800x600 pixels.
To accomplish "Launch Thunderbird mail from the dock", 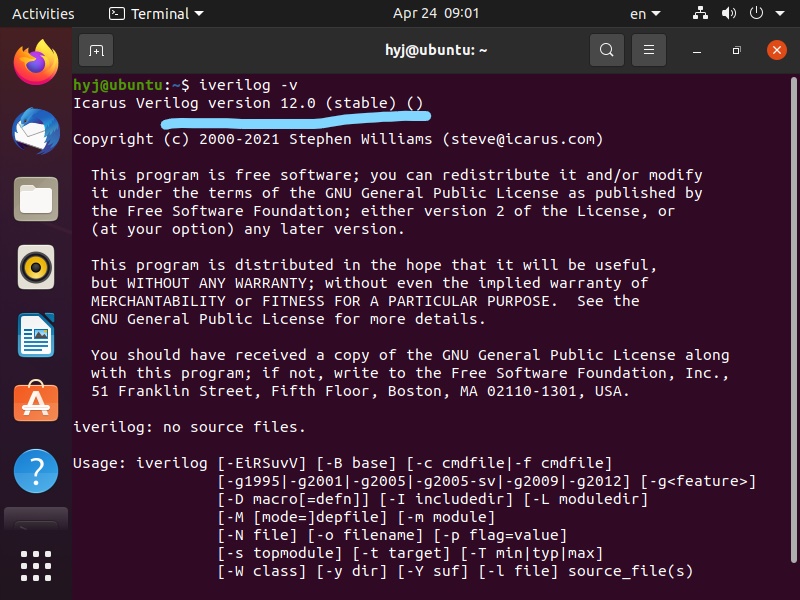I will point(35,131).
